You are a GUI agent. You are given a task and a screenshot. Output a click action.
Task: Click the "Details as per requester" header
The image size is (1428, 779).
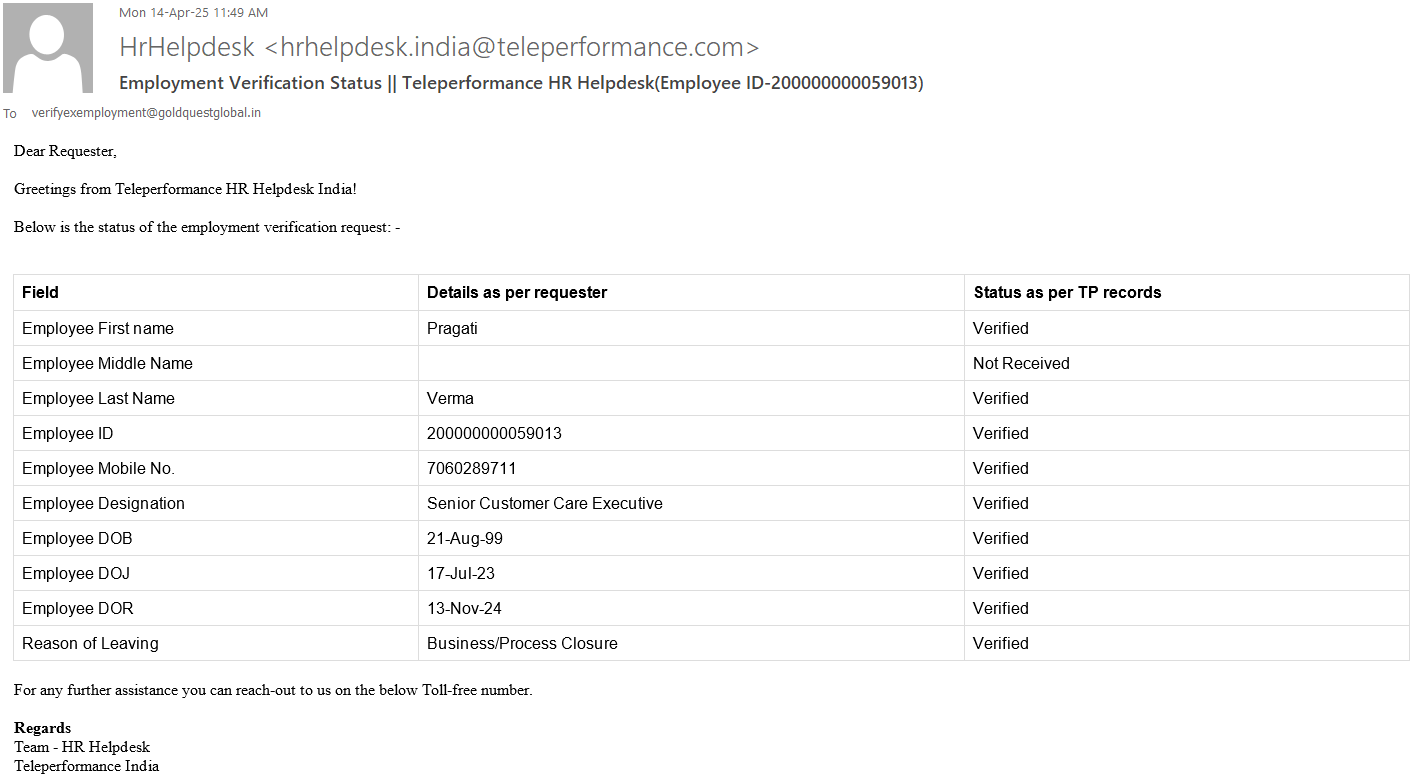point(517,293)
